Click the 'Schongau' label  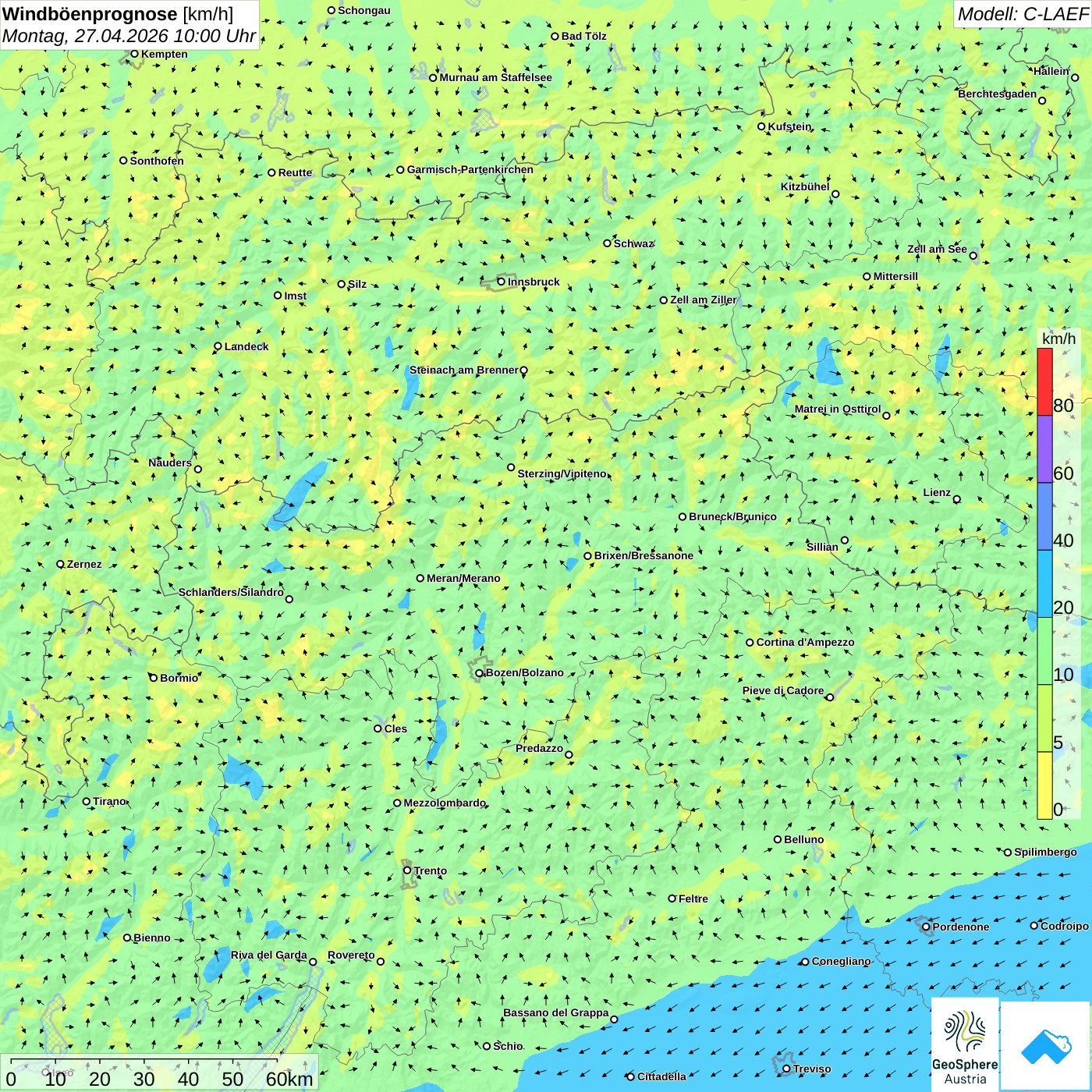364,10
